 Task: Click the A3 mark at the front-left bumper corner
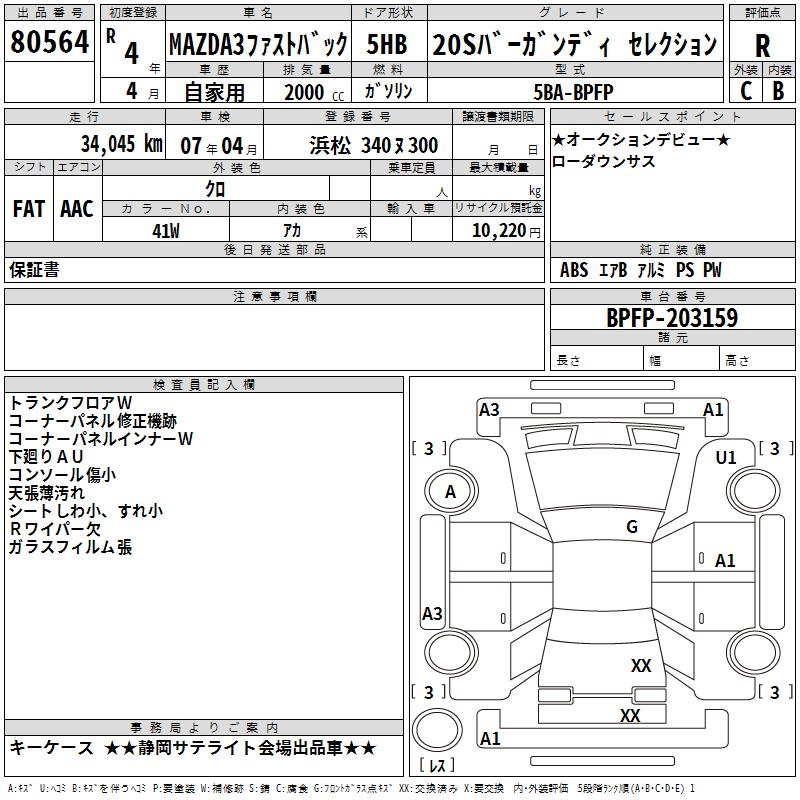pyautogui.click(x=489, y=410)
